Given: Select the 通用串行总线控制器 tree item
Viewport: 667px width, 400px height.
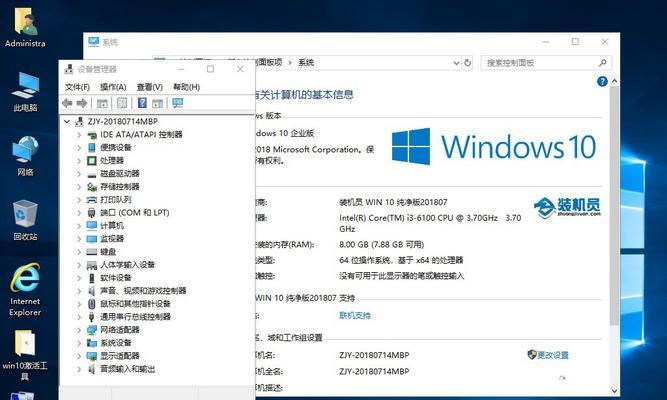Looking at the screenshot, I should (x=135, y=317).
